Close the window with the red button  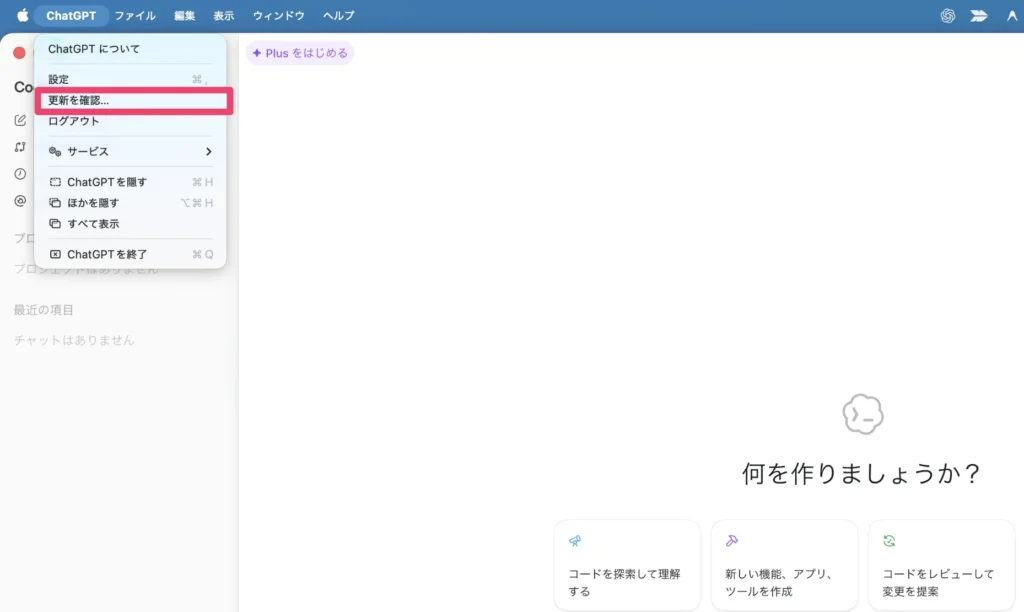(x=19, y=53)
